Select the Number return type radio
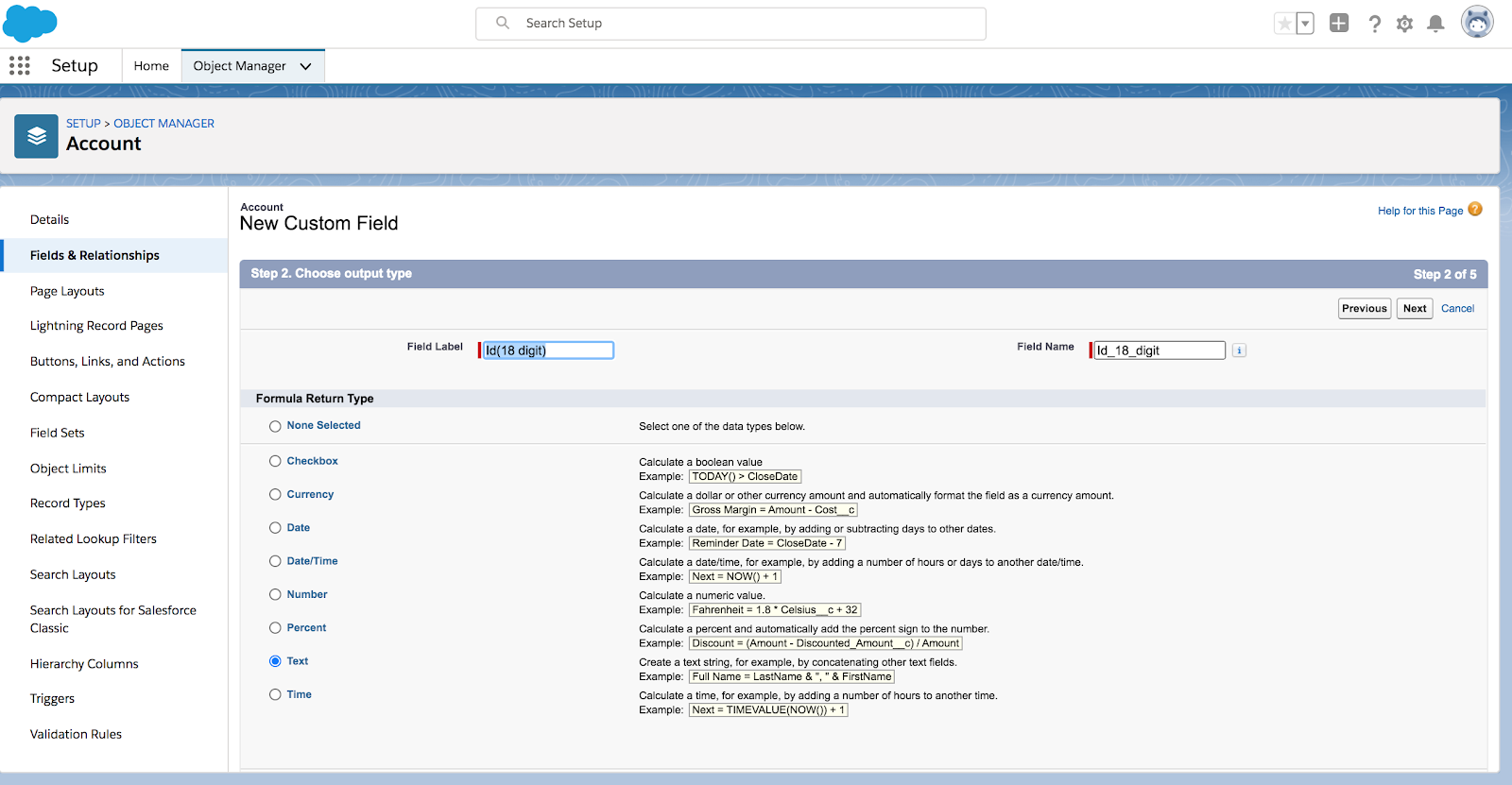1512x785 pixels. [x=275, y=594]
